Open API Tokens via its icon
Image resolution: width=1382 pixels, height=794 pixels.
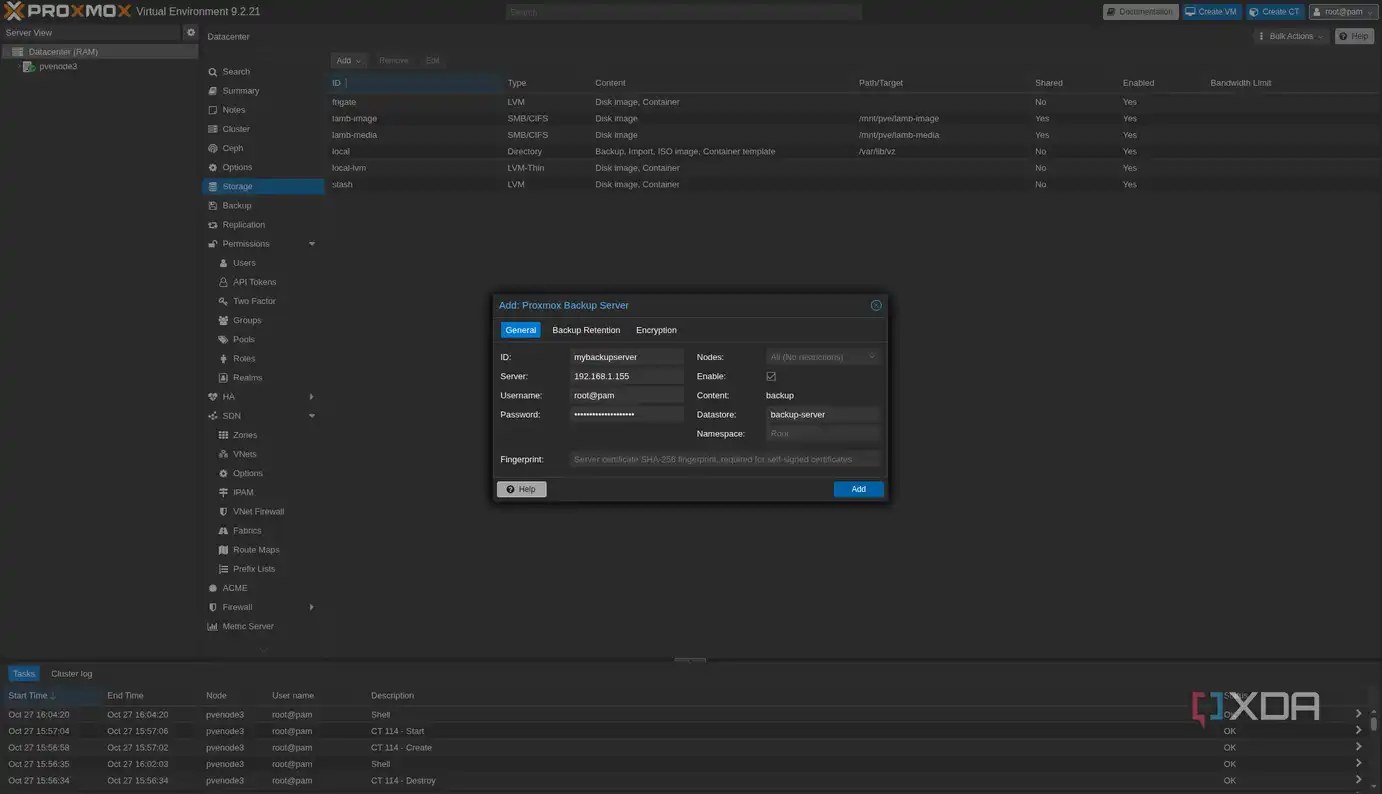click(x=223, y=282)
